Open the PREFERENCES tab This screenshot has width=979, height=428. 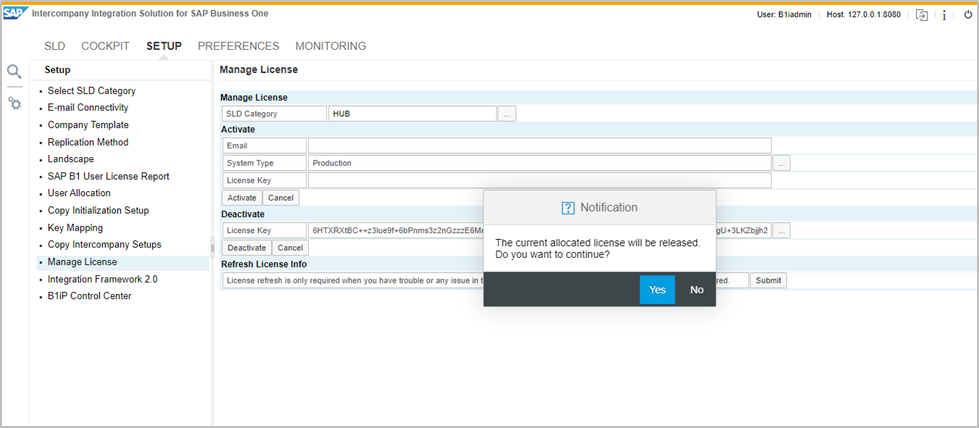pyautogui.click(x=238, y=46)
